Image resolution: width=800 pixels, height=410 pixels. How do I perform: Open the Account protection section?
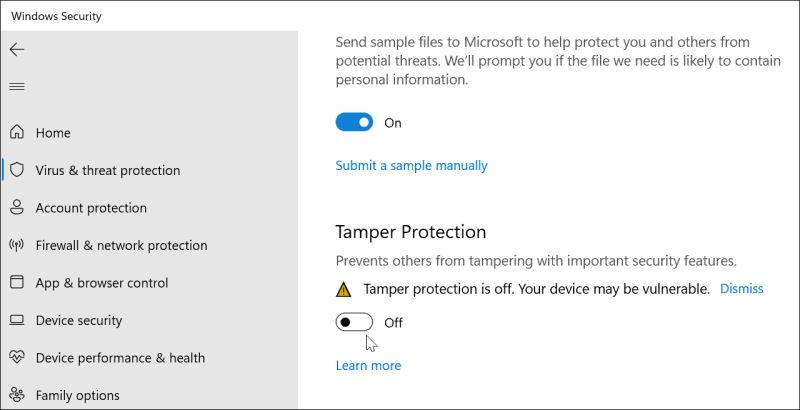pos(91,208)
